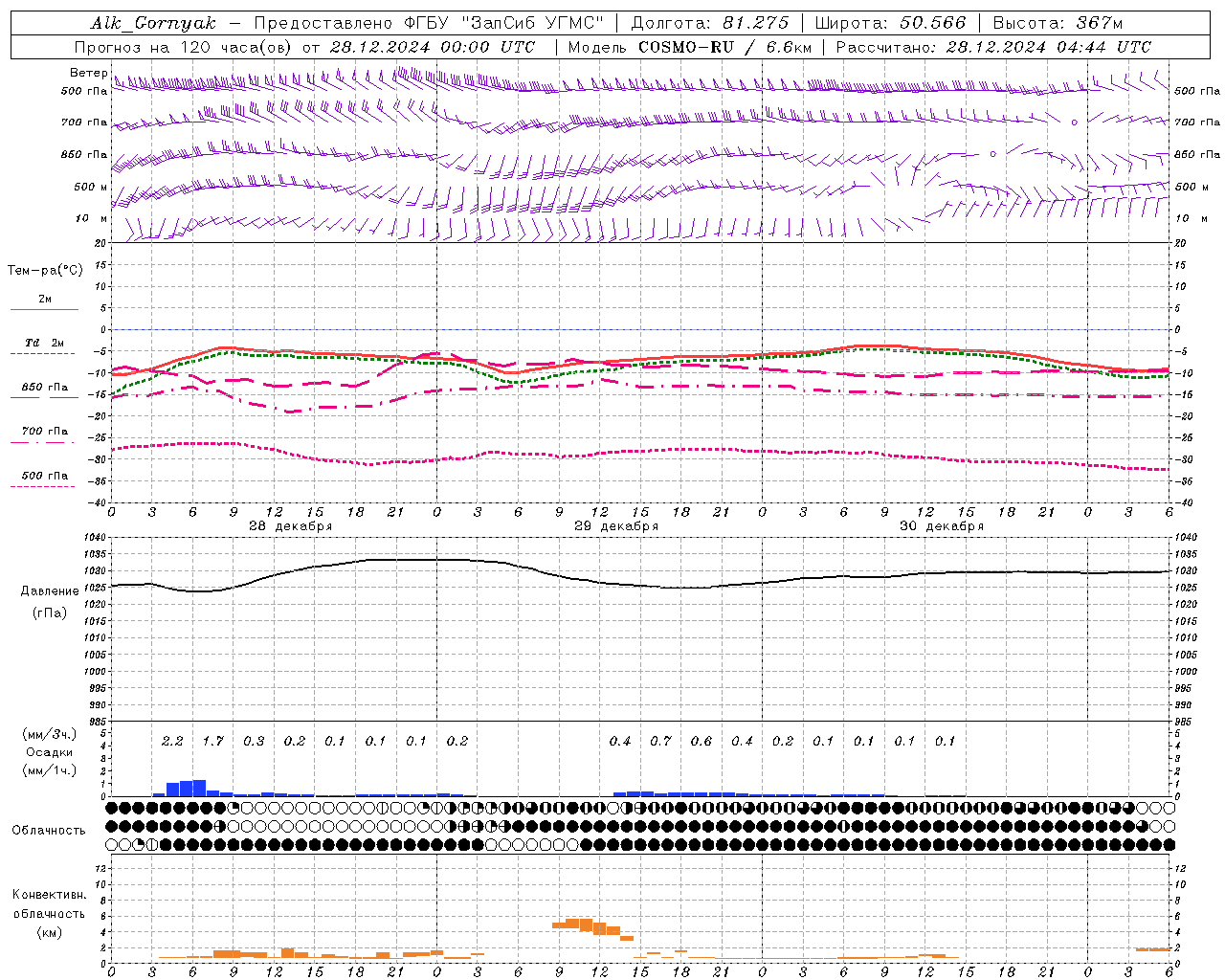Click the 'Осадки' precipitation panel label
The image size is (1225, 980).
click(50, 752)
